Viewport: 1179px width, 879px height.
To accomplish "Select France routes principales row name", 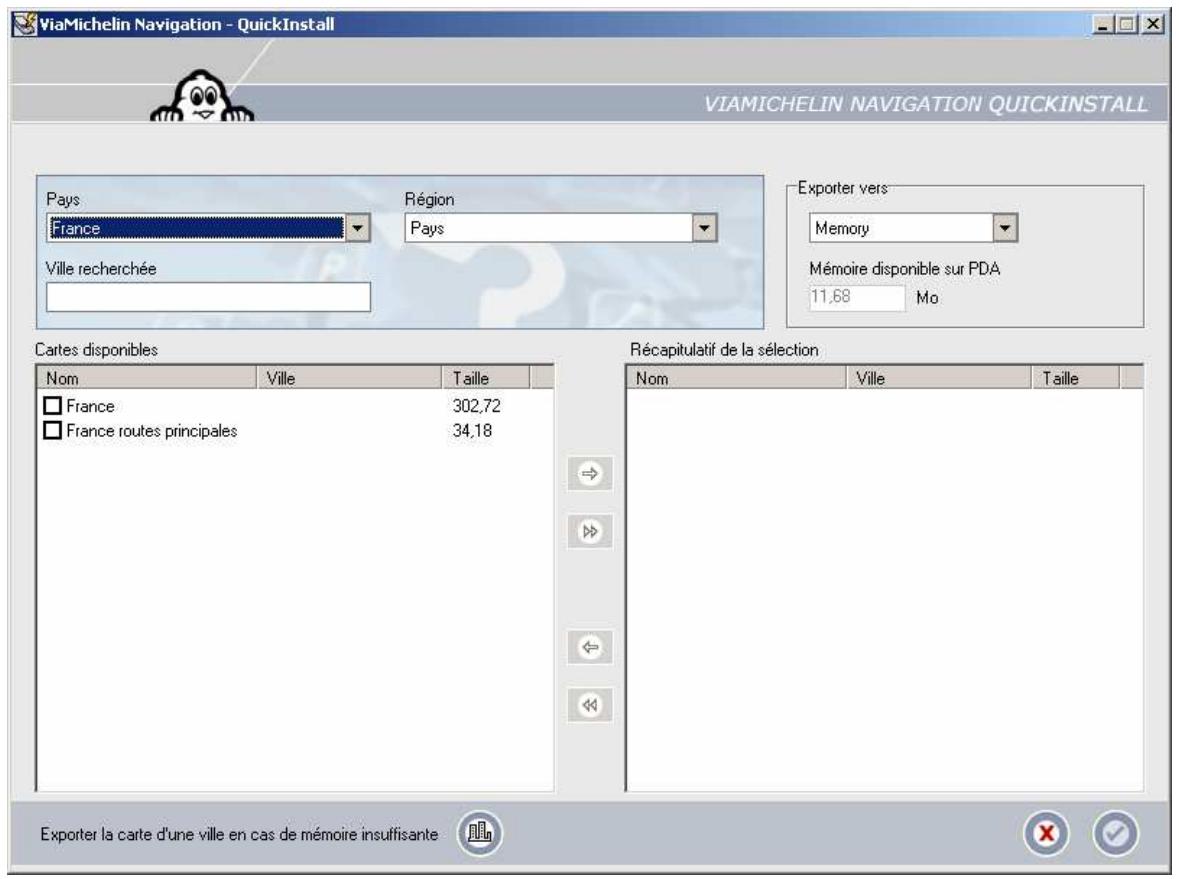I will (152, 431).
